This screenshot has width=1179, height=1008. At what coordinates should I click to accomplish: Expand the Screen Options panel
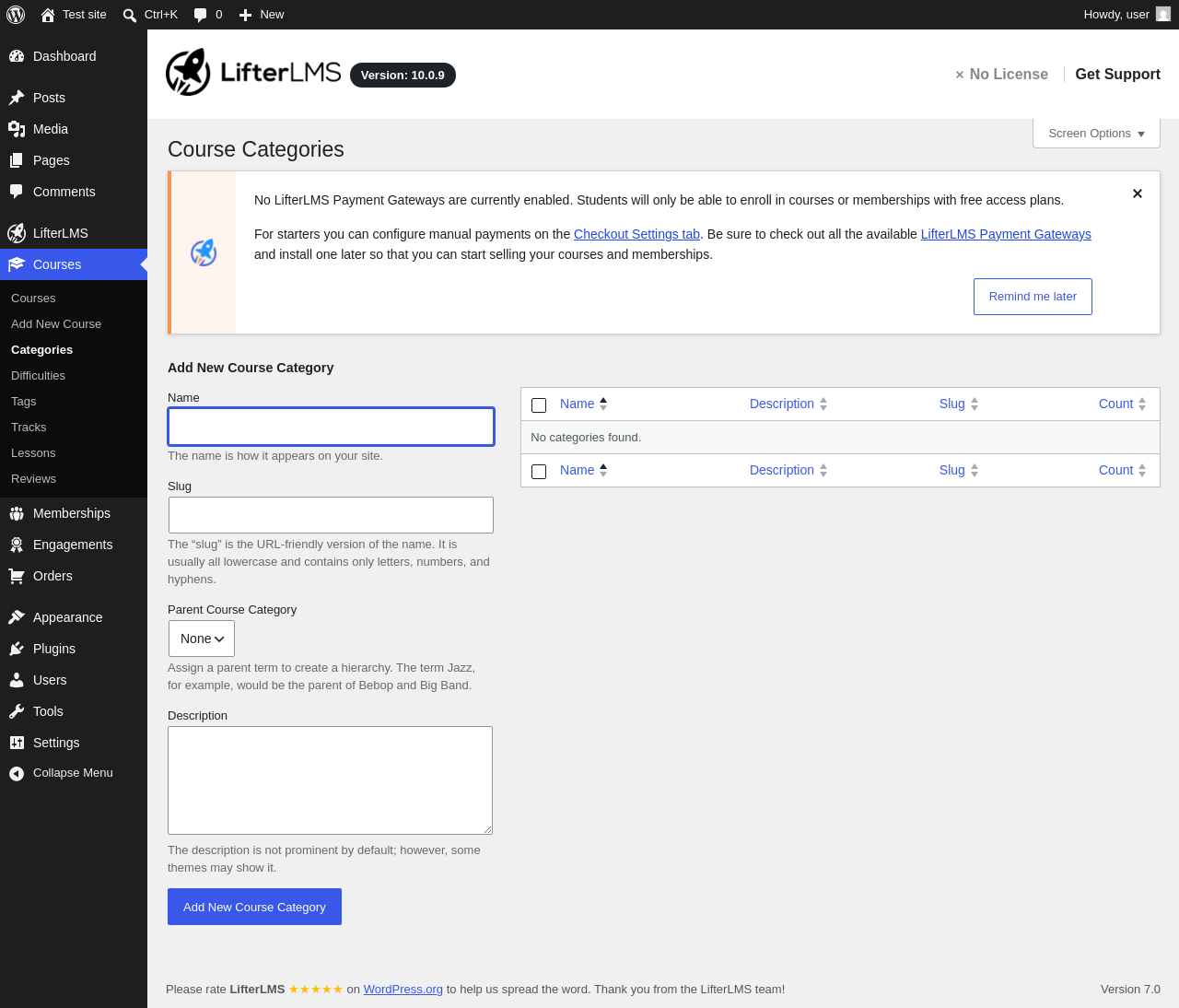1096,134
